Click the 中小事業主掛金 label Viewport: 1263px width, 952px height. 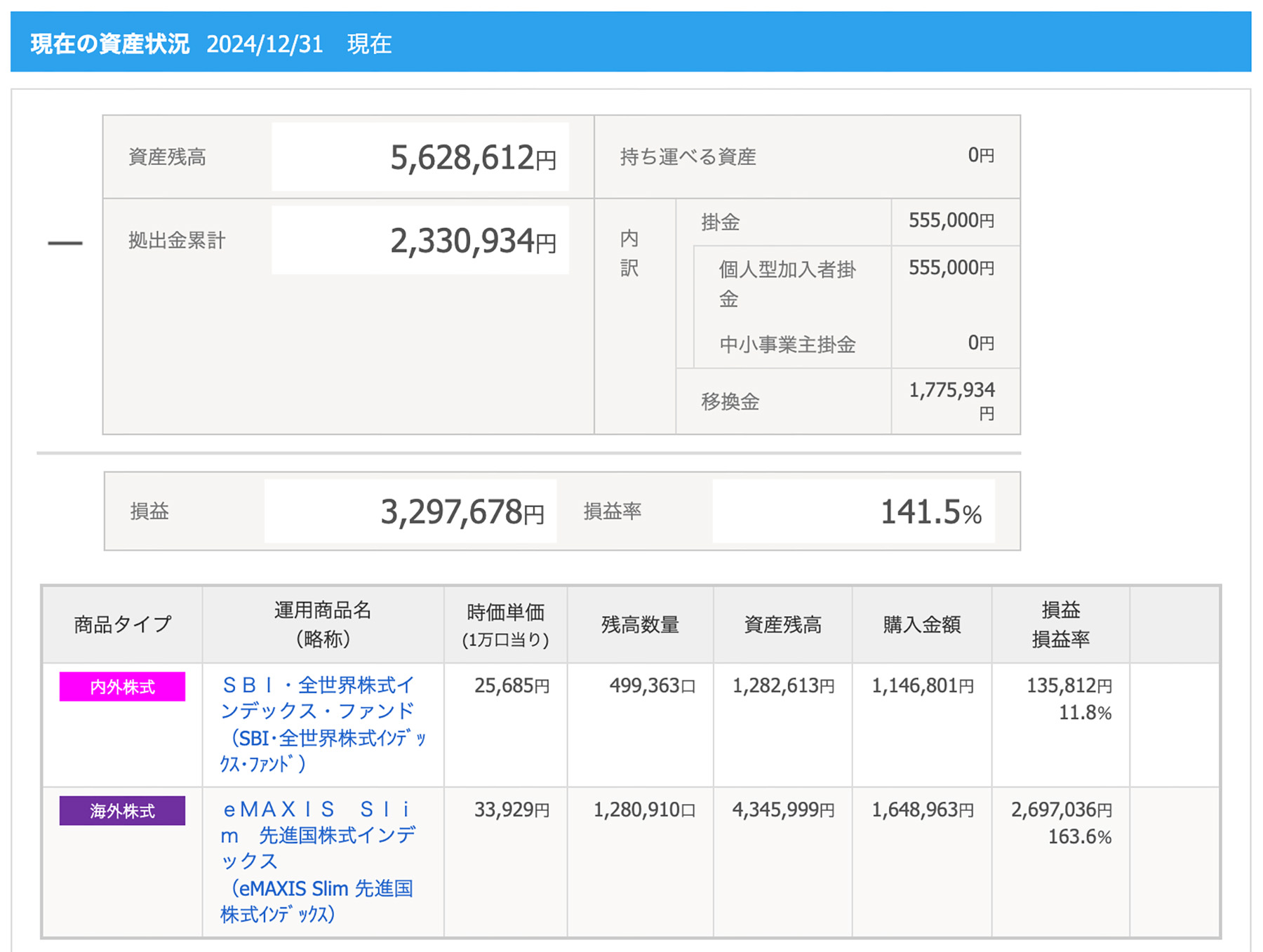tap(787, 344)
